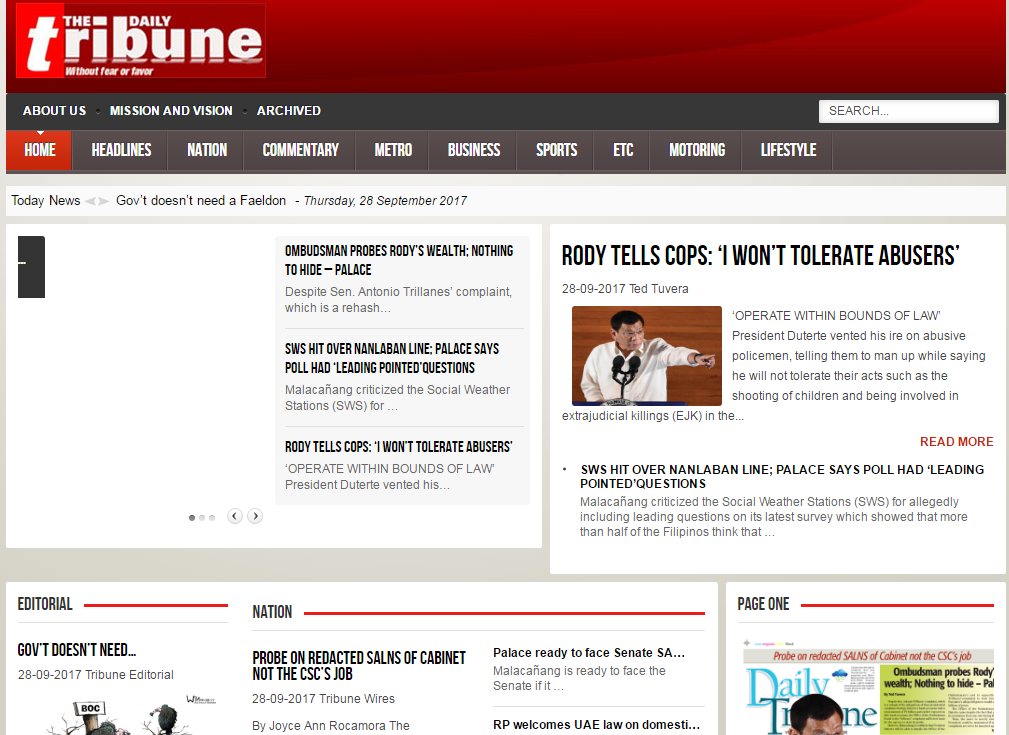Open the About Us page

(55, 111)
